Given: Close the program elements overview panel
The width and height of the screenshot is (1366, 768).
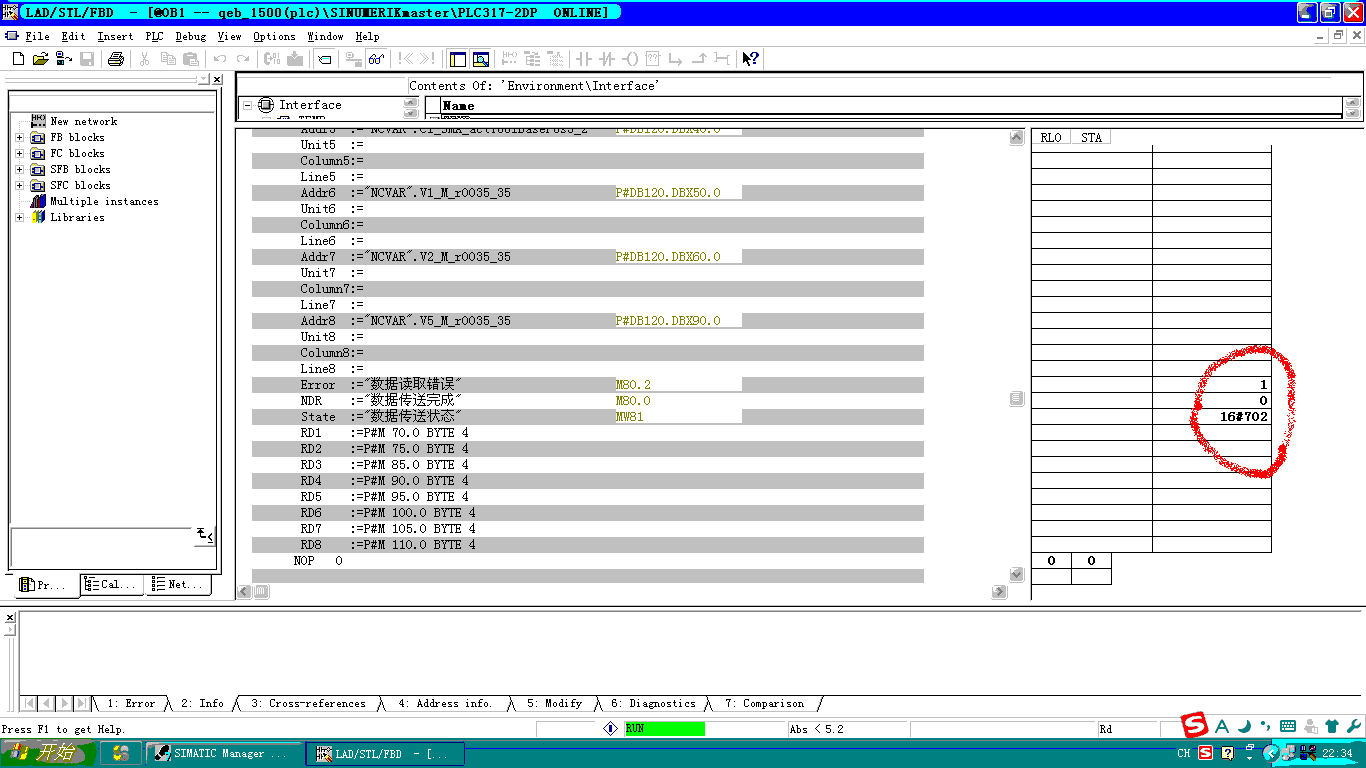Looking at the screenshot, I should (x=217, y=80).
